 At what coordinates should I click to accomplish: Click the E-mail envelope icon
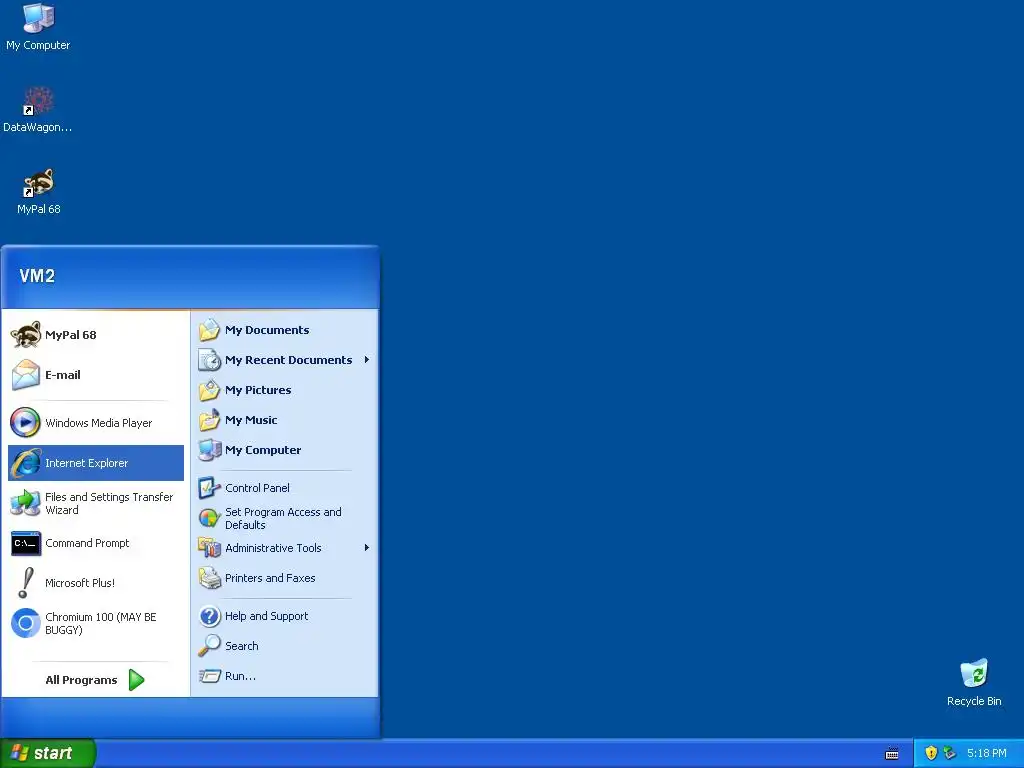[x=25, y=375]
